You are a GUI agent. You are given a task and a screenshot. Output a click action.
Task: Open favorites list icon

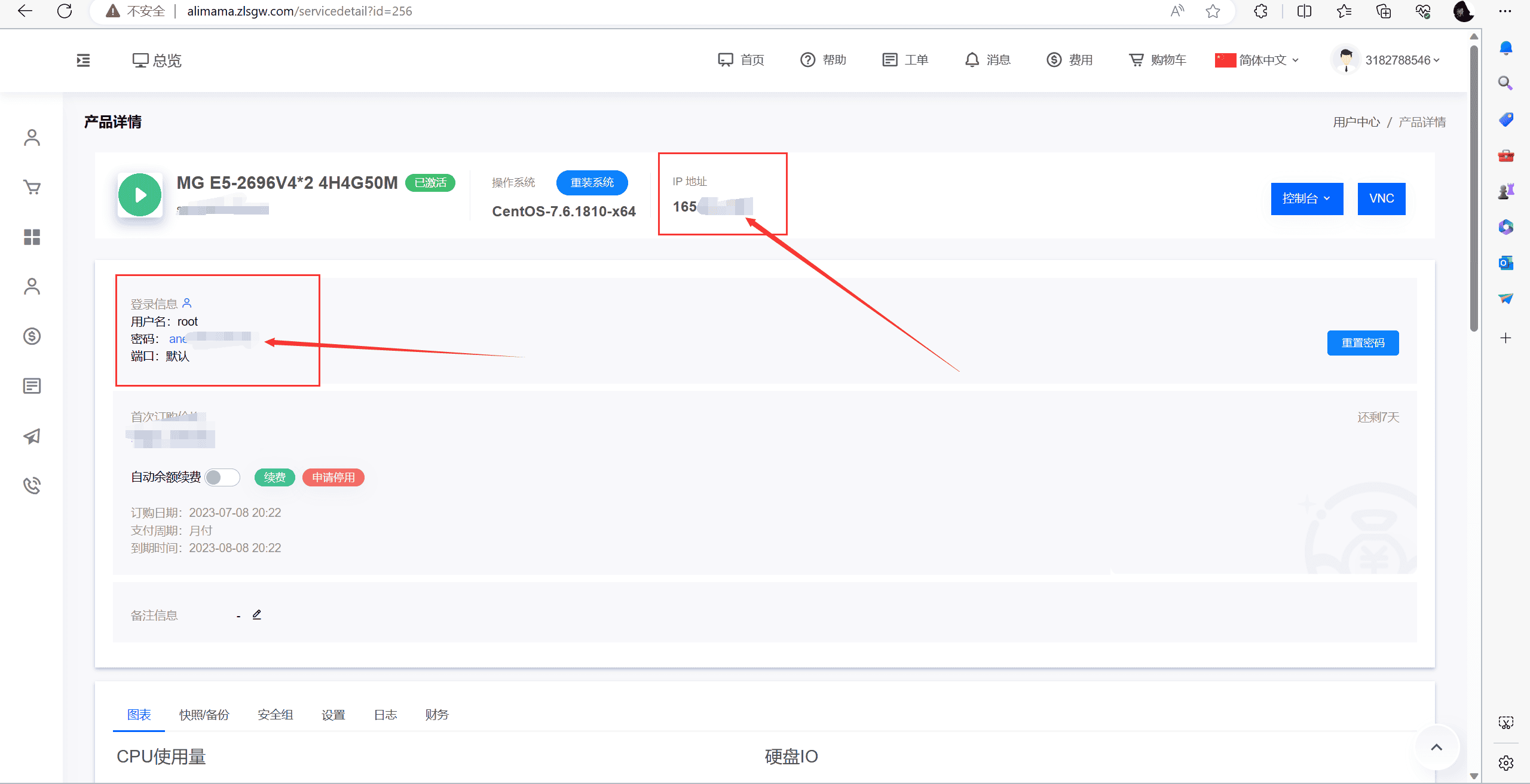(x=1344, y=11)
